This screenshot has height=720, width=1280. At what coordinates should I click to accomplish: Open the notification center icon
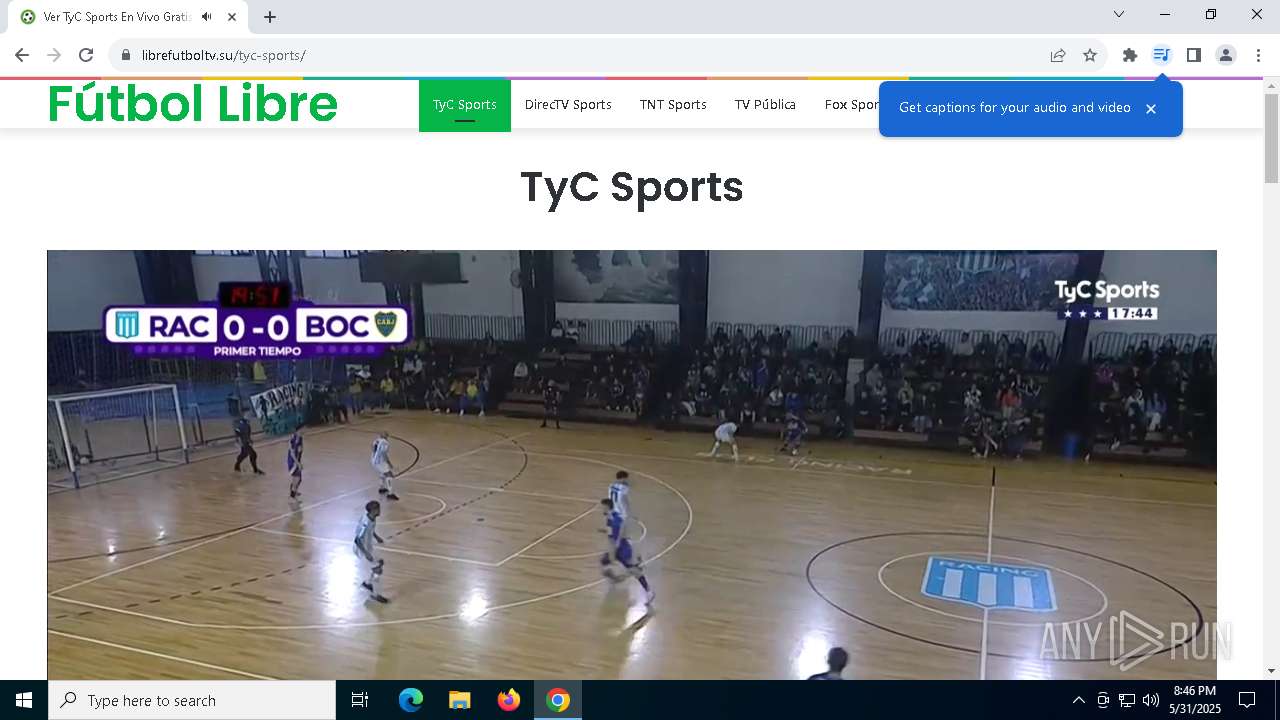(x=1247, y=700)
